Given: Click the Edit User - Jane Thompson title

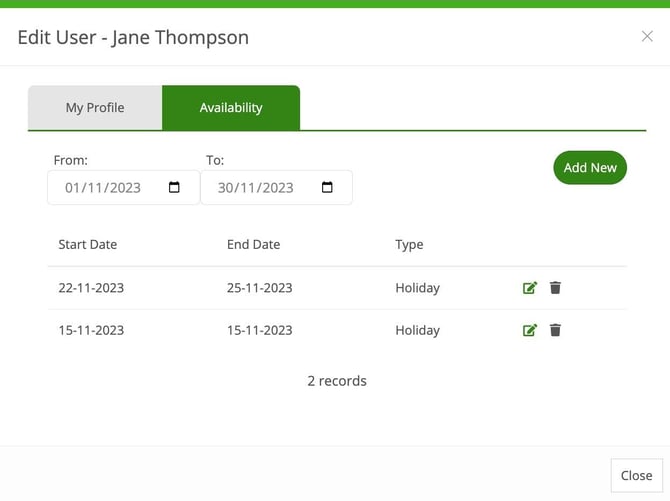Looking at the screenshot, I should tap(133, 38).
